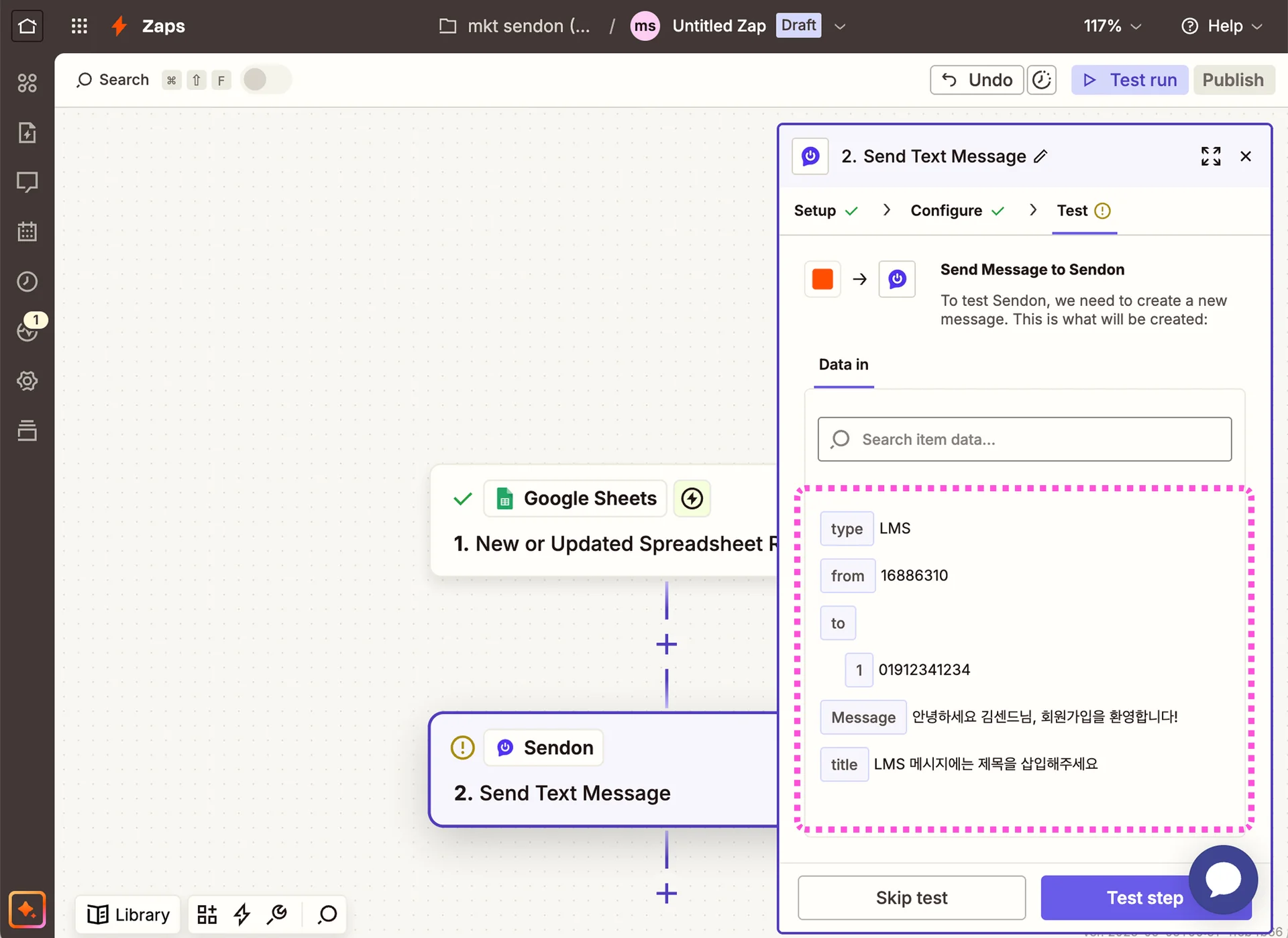
Task: Click the pencil icon to rename step
Action: tap(1040, 156)
